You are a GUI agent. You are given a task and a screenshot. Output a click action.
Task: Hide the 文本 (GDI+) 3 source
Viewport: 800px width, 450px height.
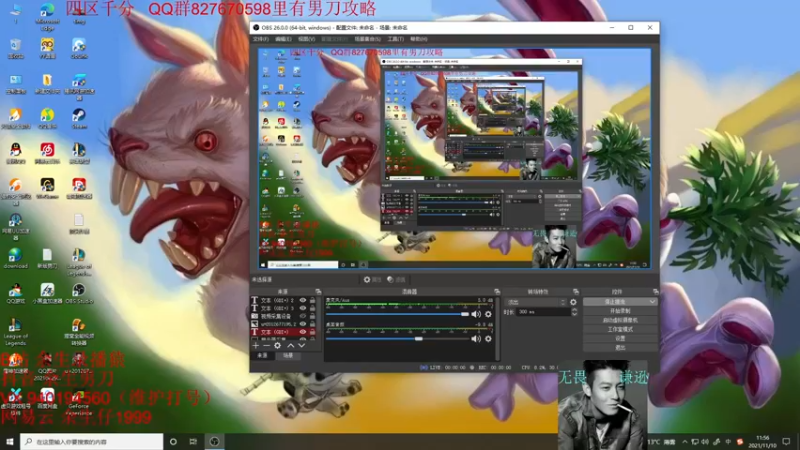pos(303,308)
